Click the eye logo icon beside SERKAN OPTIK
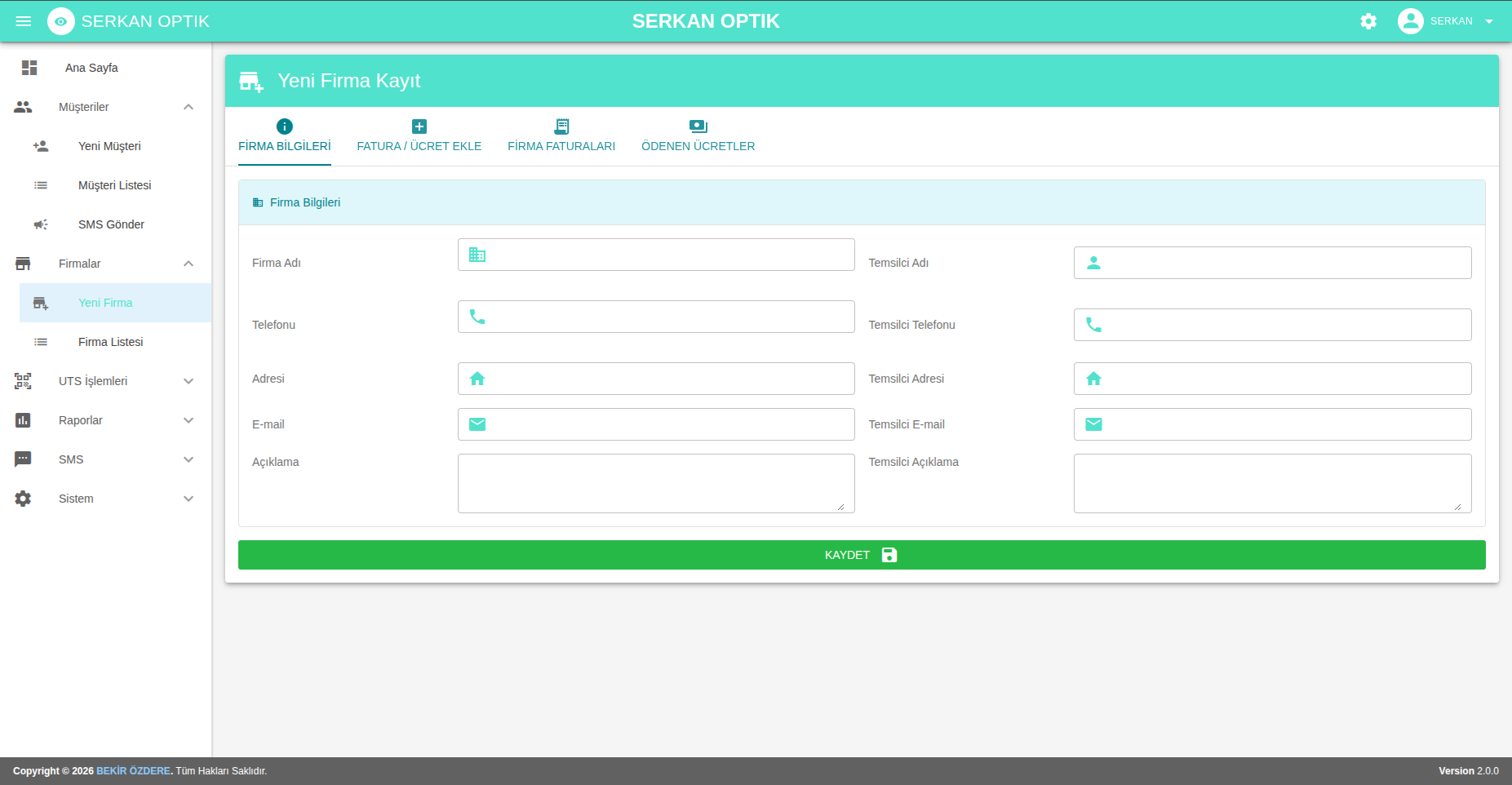 (x=61, y=21)
